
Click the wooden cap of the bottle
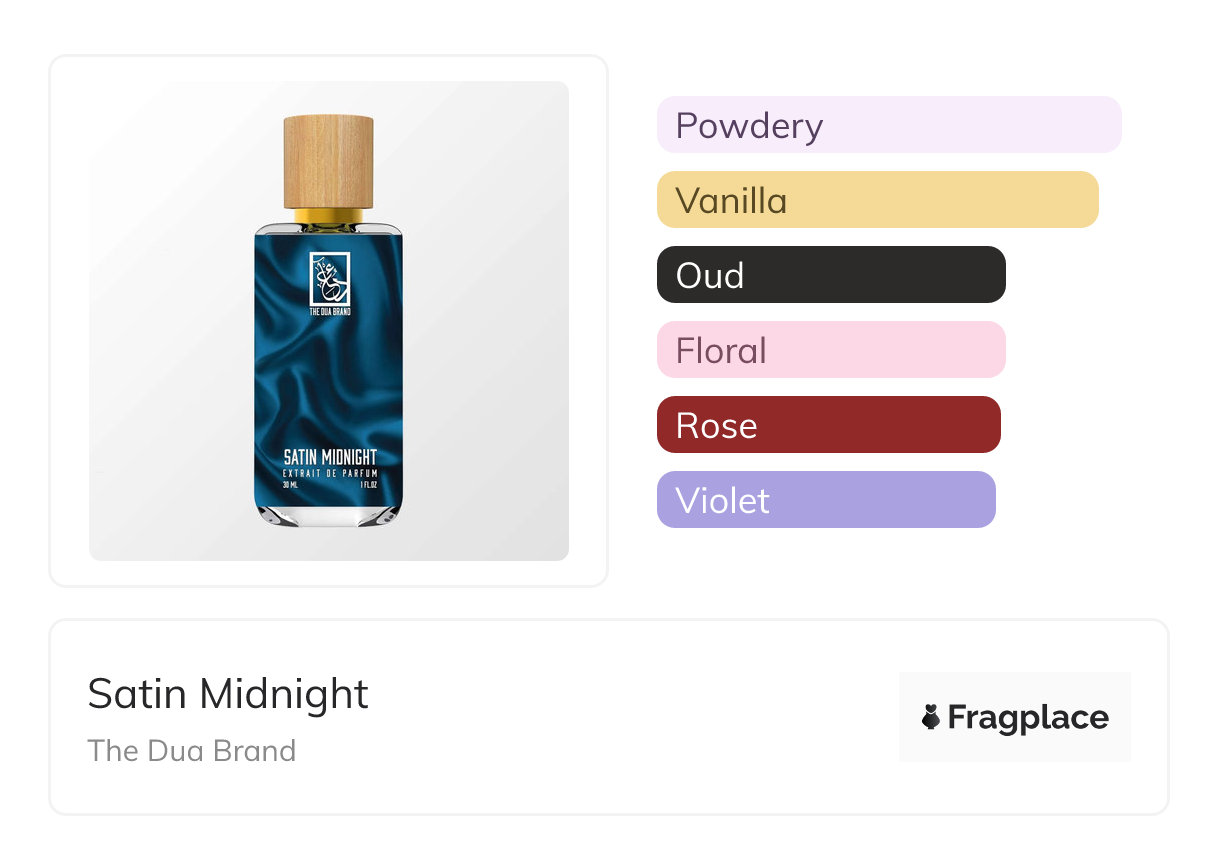[329, 161]
